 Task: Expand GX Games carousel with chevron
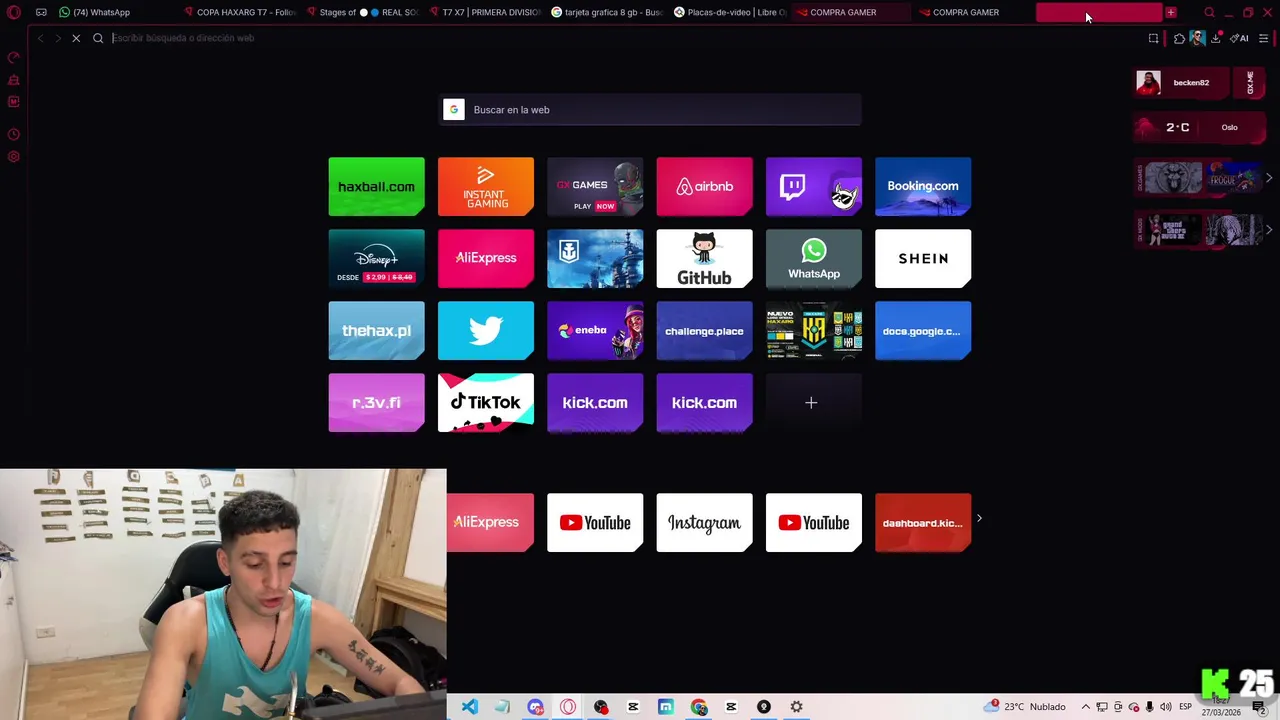(1269, 178)
